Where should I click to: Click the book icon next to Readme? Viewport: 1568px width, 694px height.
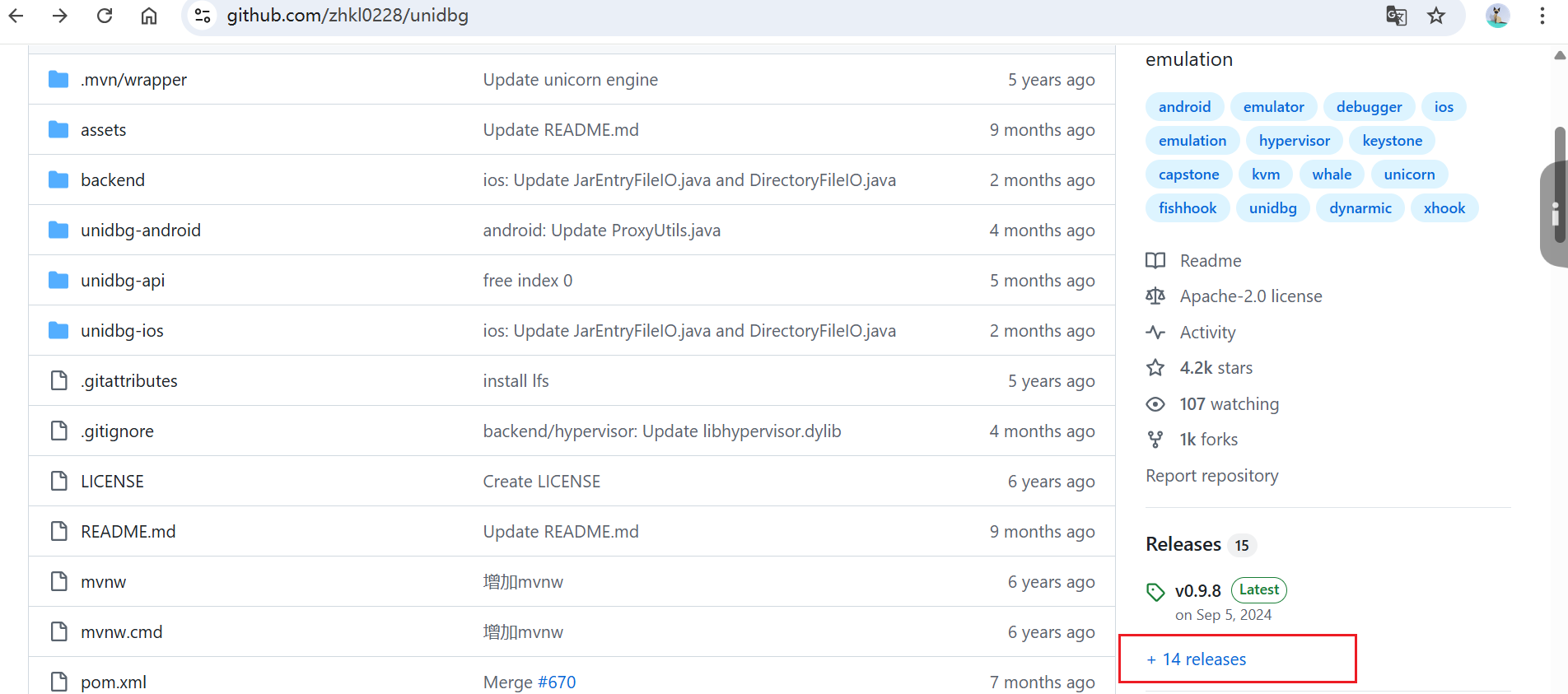pos(1155,260)
